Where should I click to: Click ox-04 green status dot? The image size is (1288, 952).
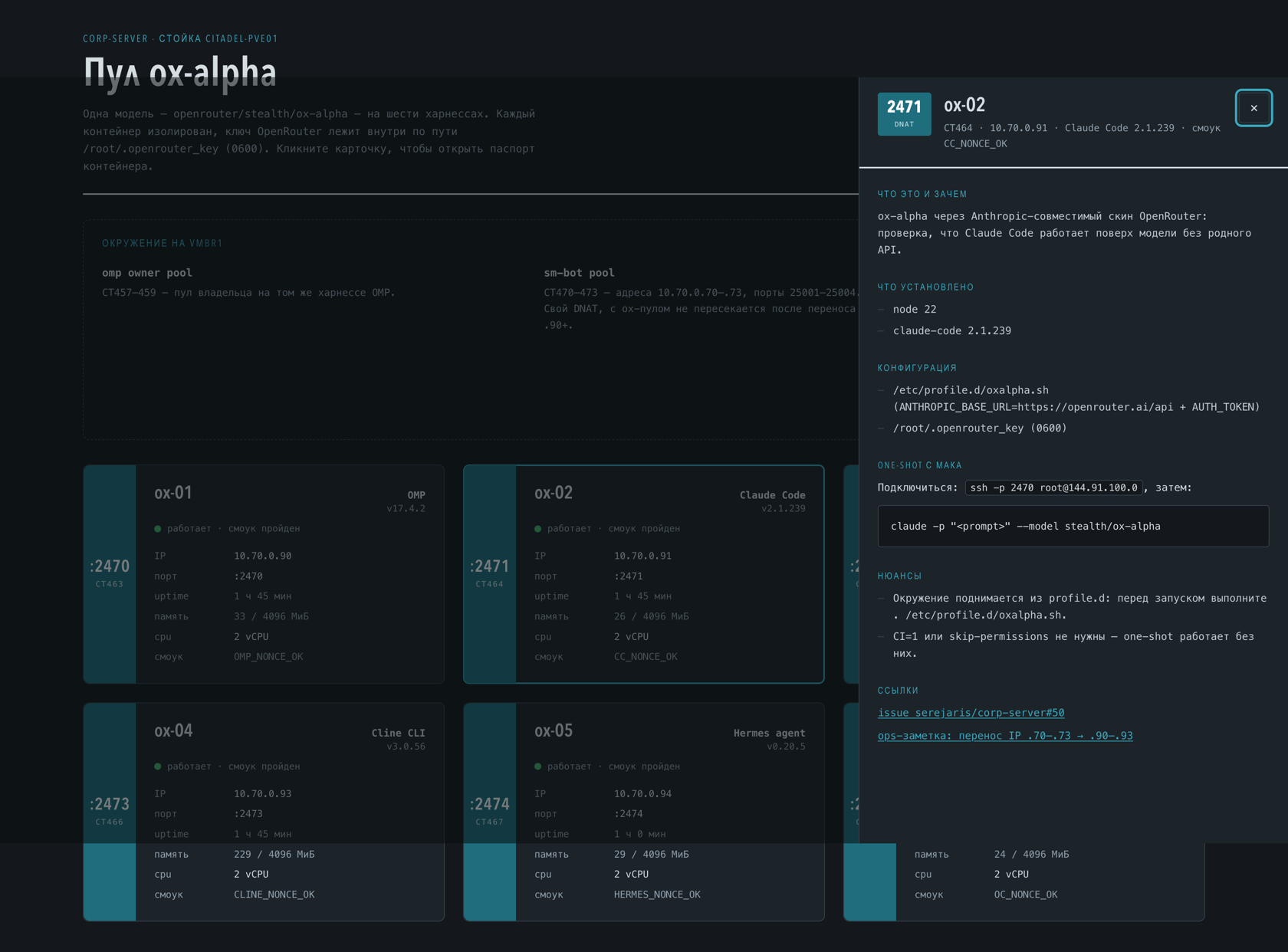coord(158,767)
